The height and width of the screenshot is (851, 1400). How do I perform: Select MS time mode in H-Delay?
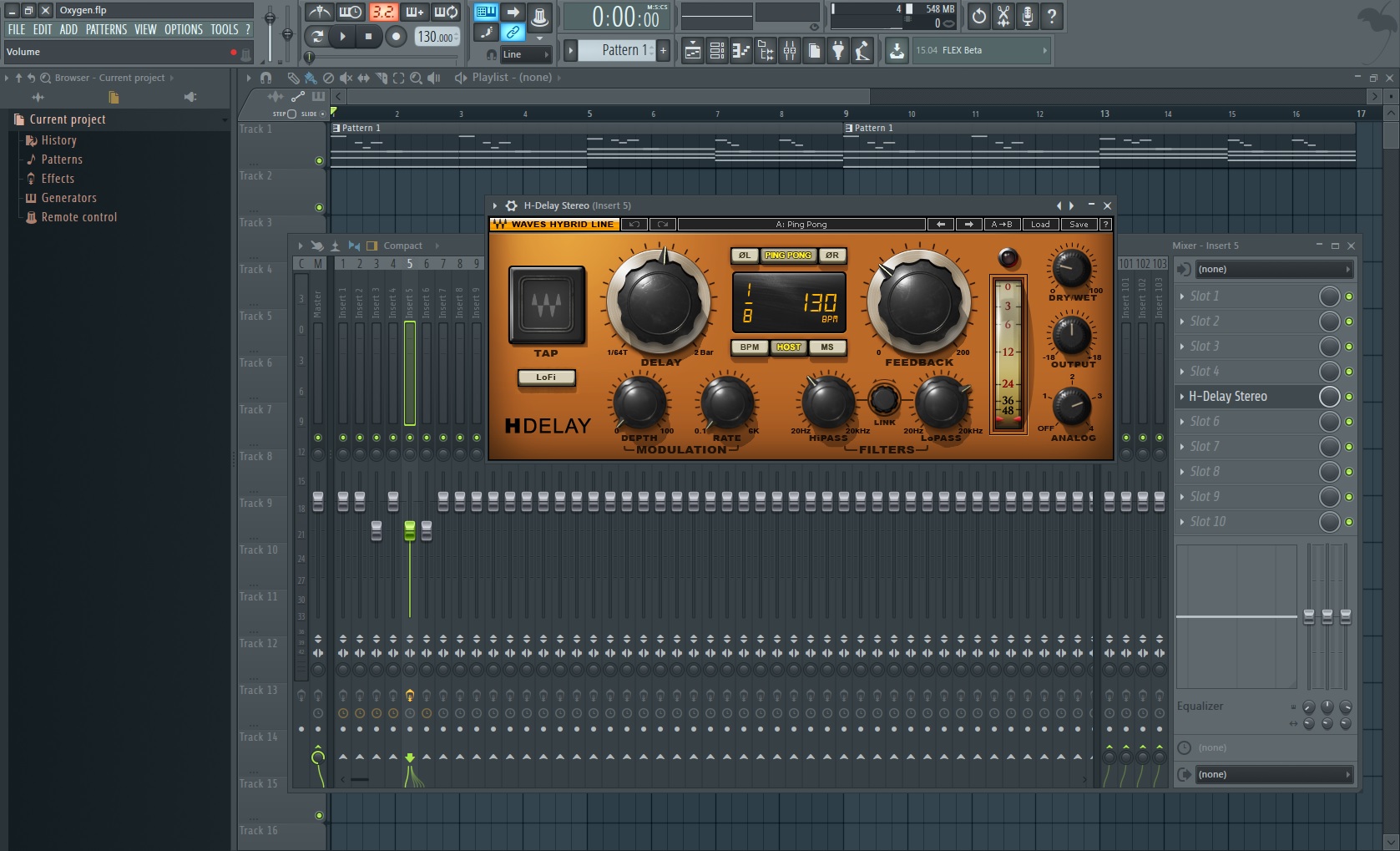pos(826,347)
